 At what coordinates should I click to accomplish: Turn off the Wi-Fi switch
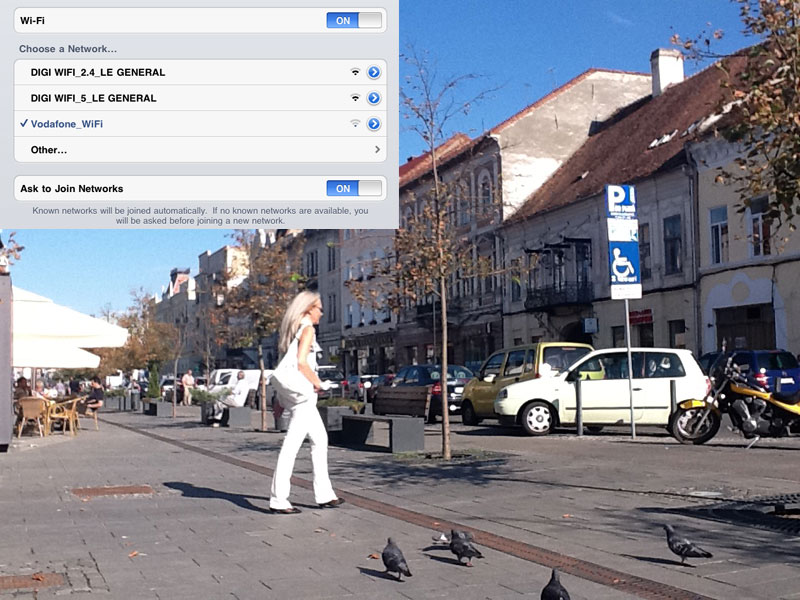(354, 20)
